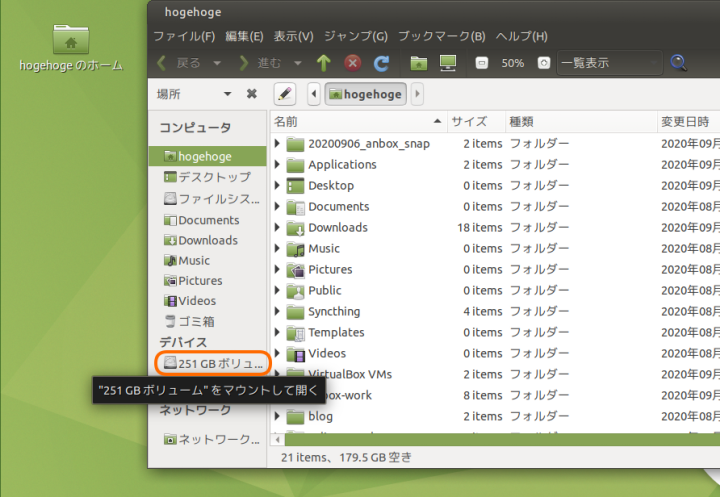Open the 編集(E) menu

point(244,36)
